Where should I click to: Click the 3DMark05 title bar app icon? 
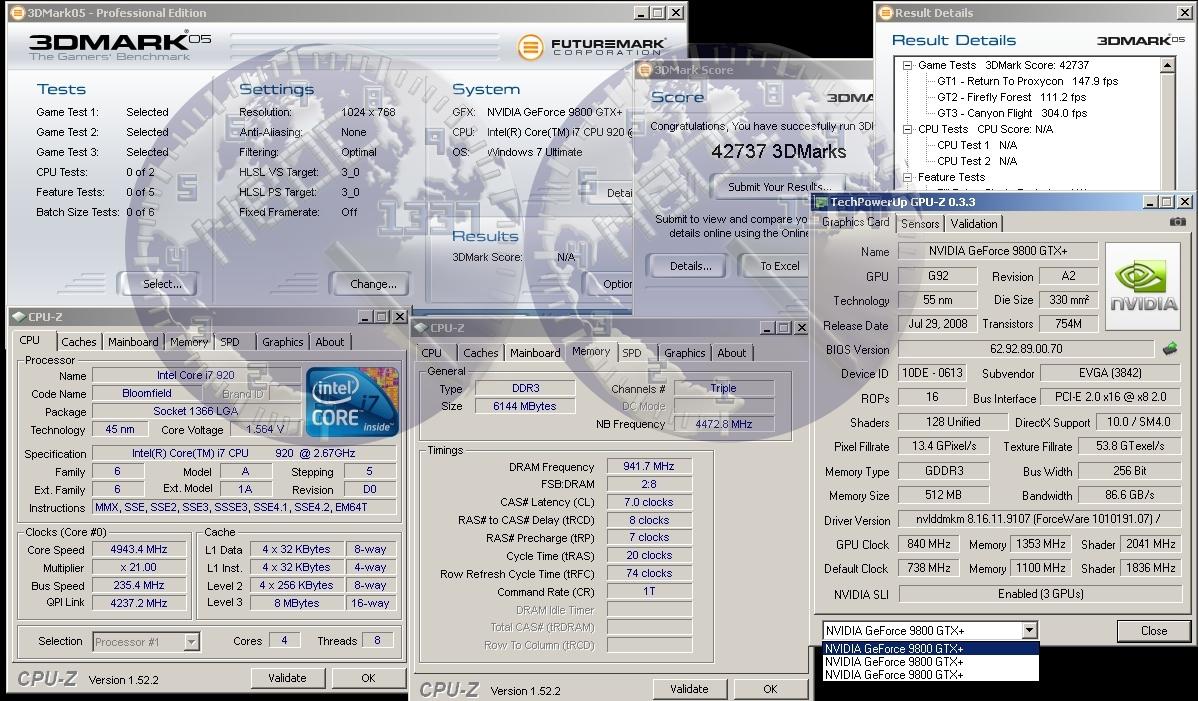point(17,12)
